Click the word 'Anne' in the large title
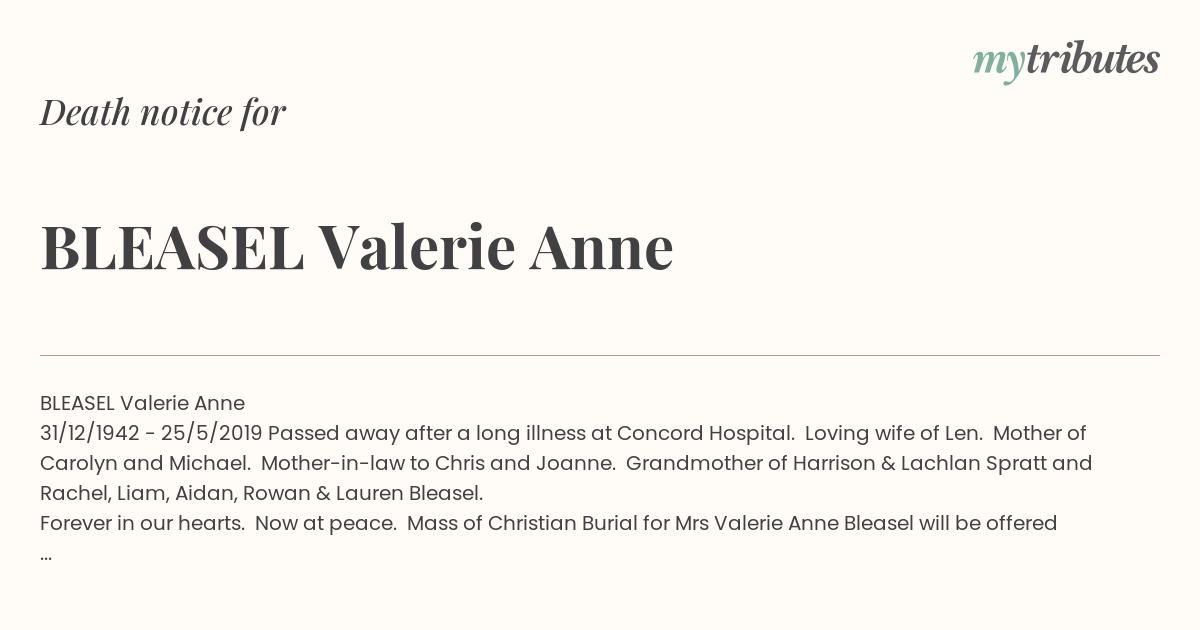Viewport: 1200px width, 630px height. point(601,248)
